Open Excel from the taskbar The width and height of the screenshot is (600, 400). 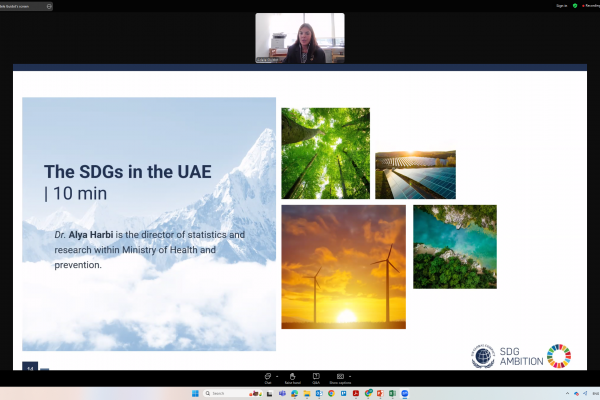click(392, 393)
